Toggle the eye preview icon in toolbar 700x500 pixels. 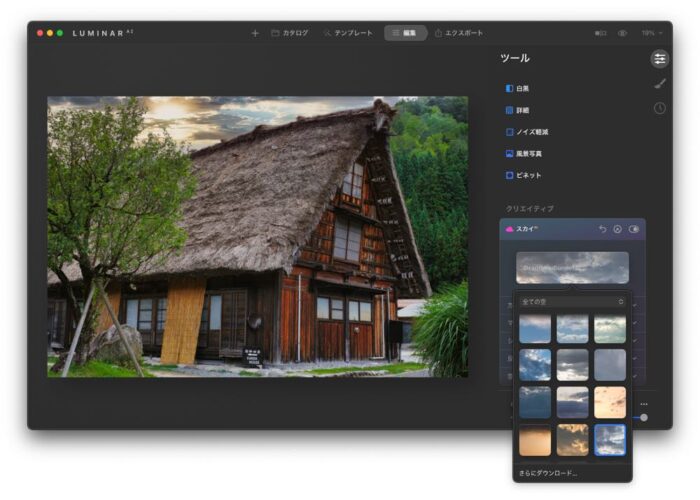click(x=622, y=33)
